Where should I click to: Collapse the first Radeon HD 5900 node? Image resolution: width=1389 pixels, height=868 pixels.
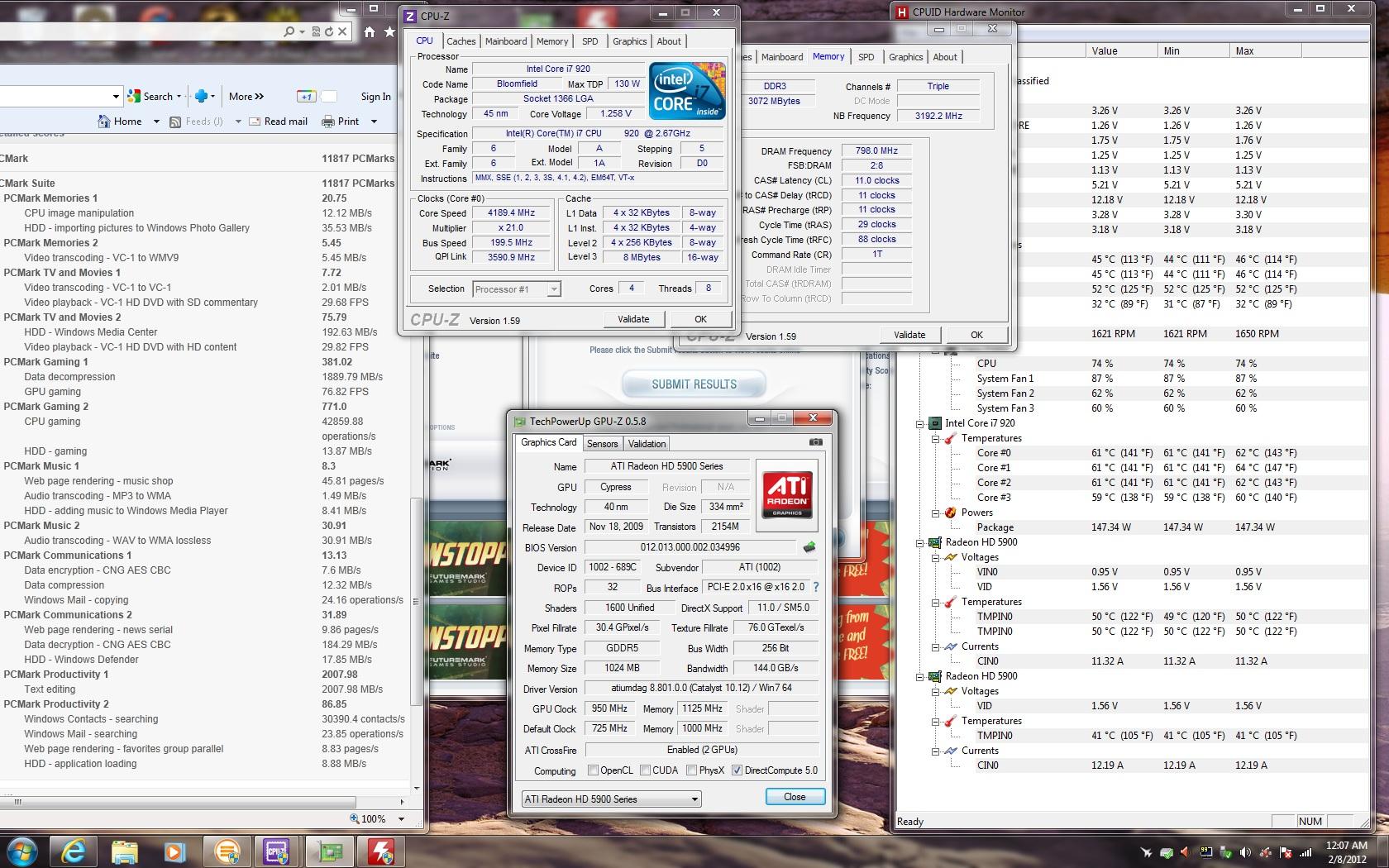[919, 543]
